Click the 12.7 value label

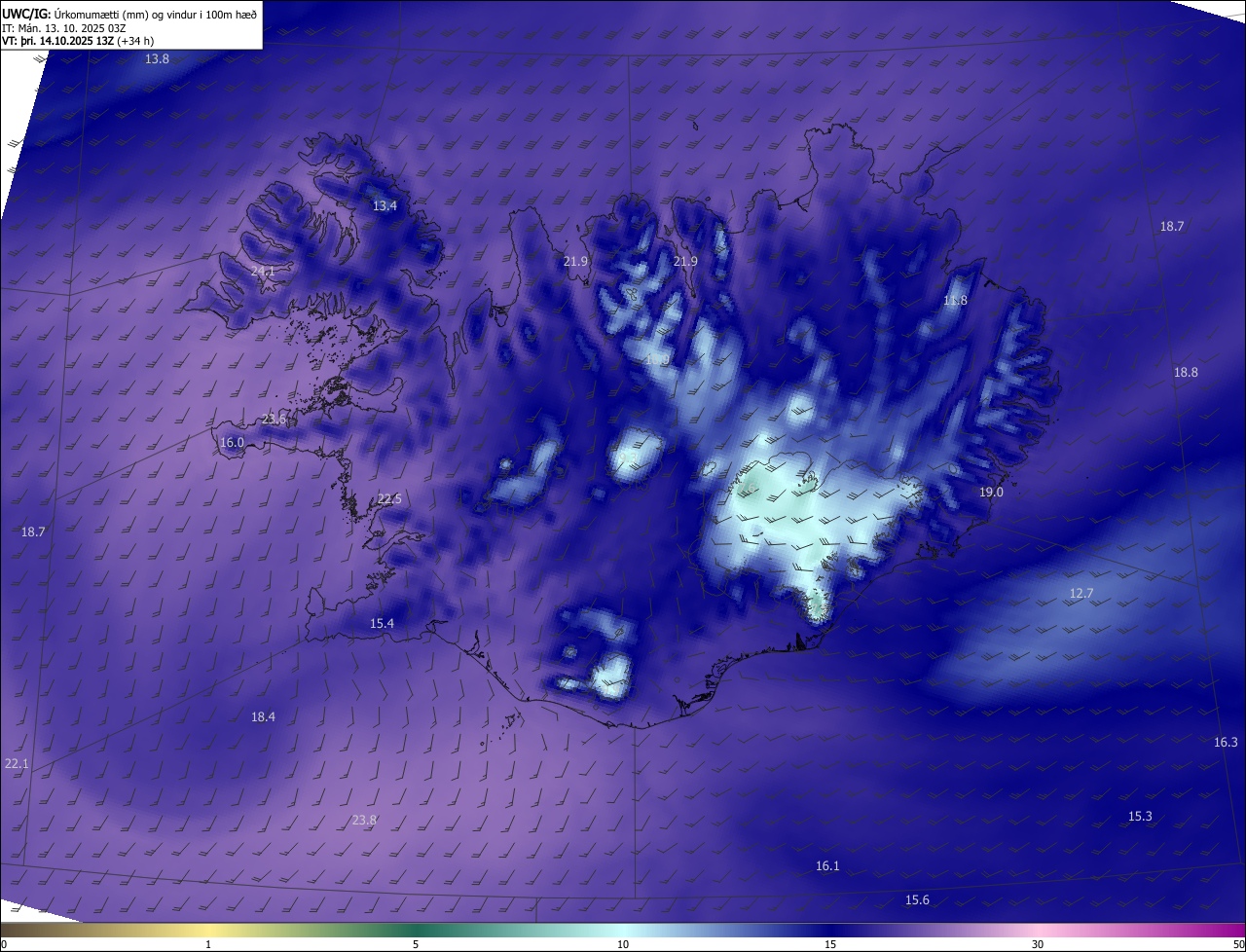tap(1081, 594)
